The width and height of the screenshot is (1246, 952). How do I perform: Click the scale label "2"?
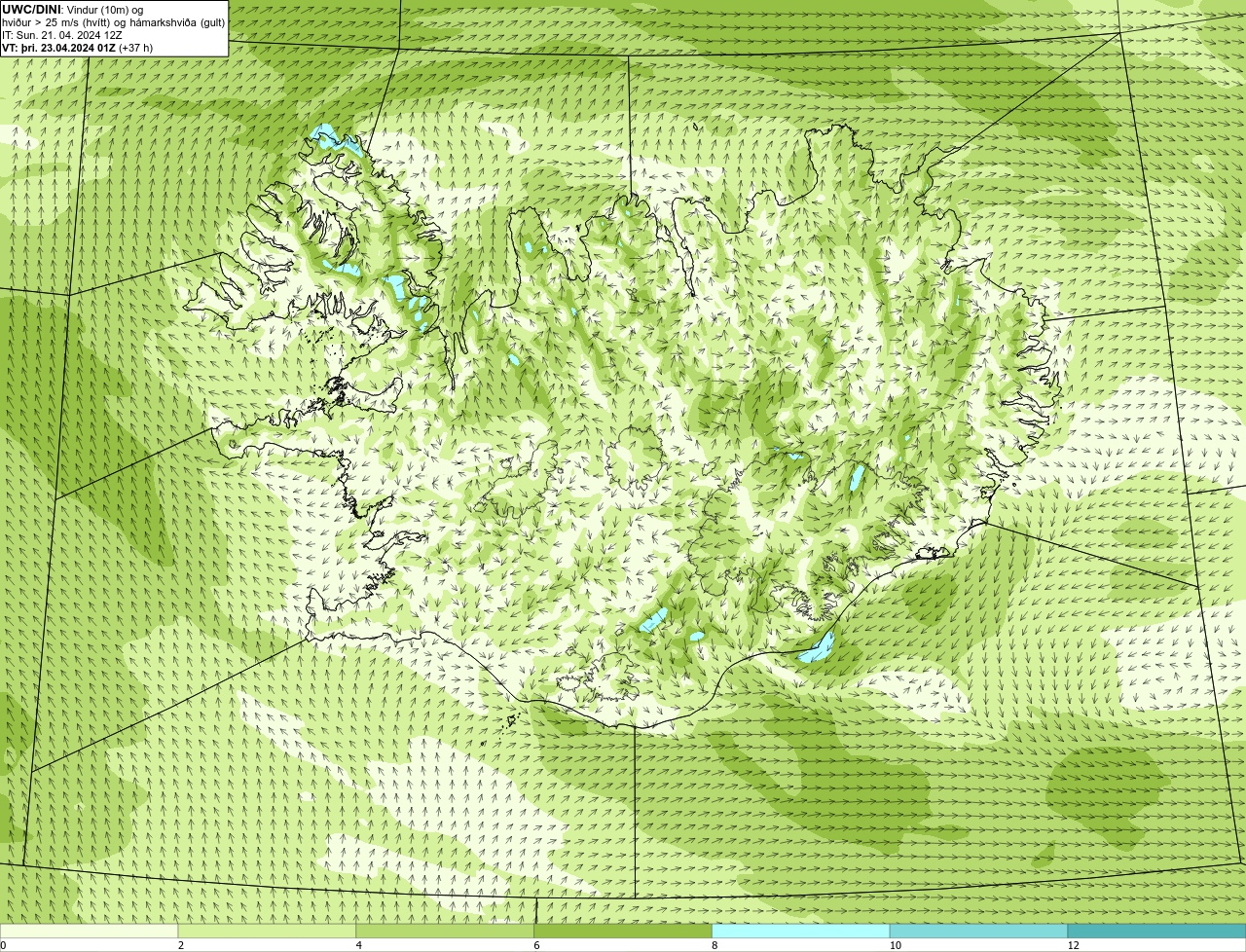pos(181,945)
